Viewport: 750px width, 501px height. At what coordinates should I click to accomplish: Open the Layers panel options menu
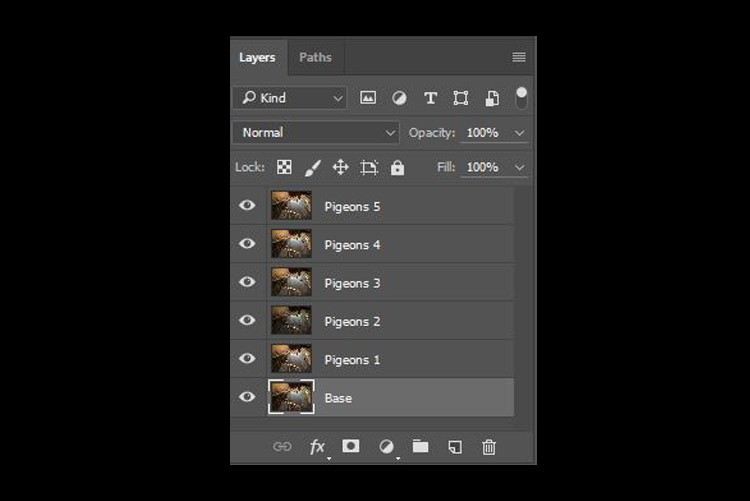(518, 57)
